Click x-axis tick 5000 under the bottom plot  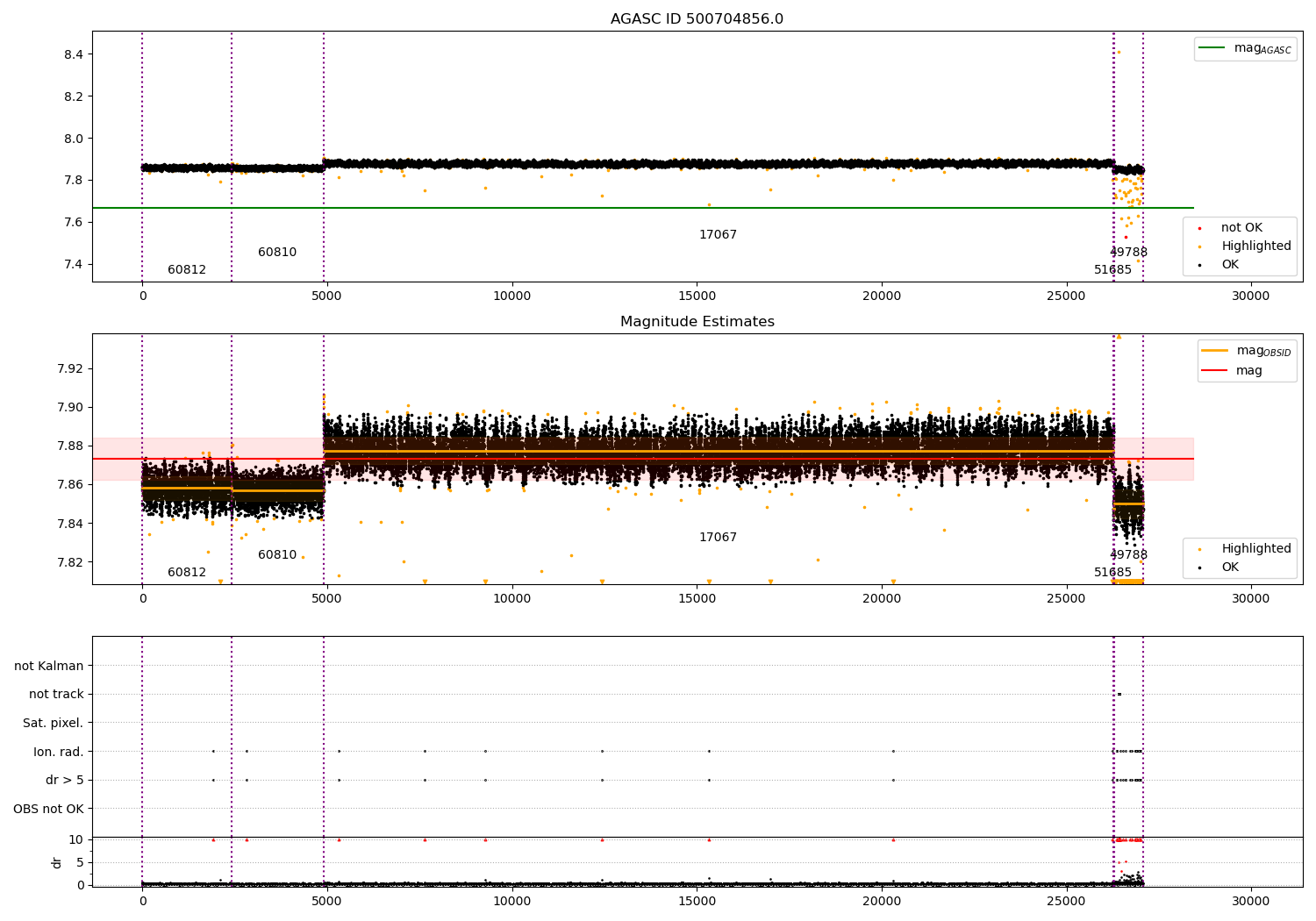(327, 902)
